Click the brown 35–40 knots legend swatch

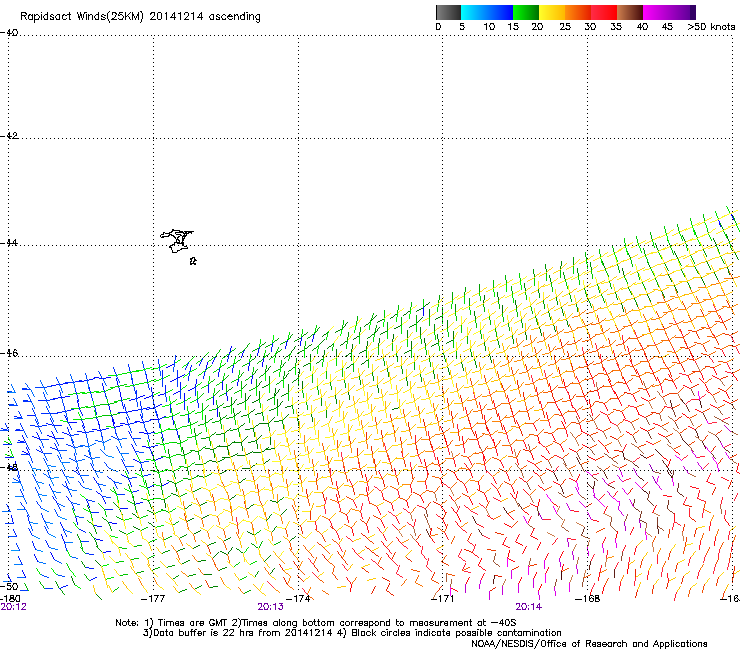(630, 12)
